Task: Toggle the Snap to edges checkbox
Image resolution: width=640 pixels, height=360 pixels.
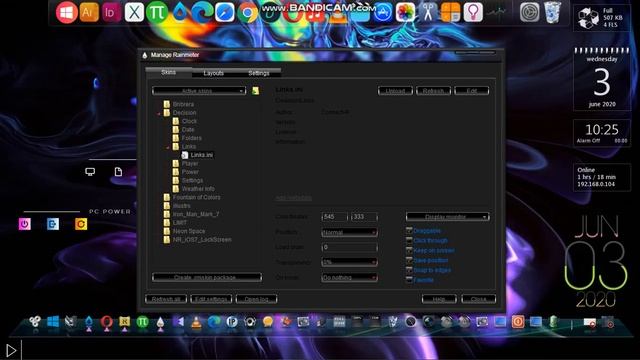Action: coord(409,270)
